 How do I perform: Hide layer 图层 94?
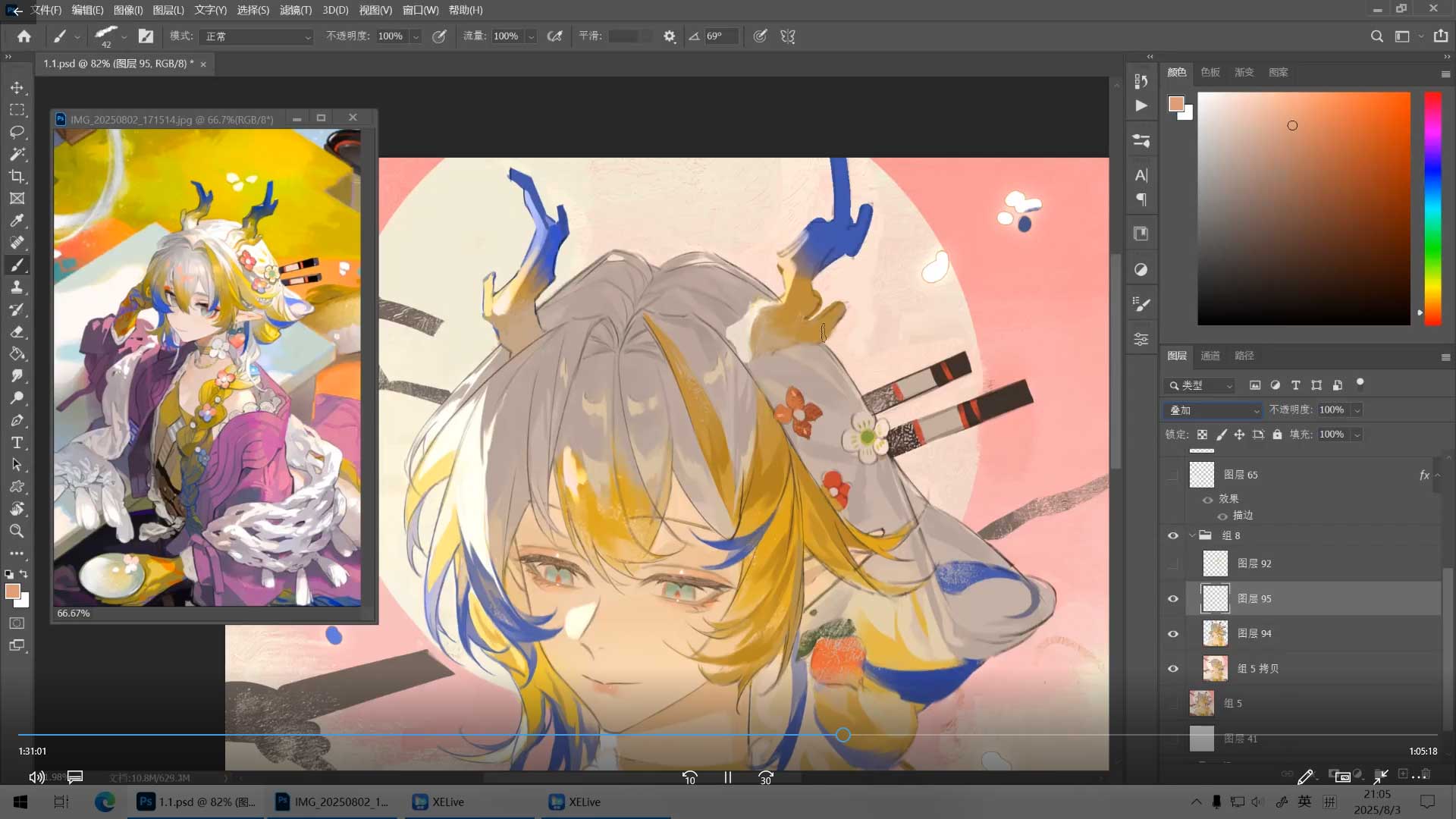[x=1173, y=634]
